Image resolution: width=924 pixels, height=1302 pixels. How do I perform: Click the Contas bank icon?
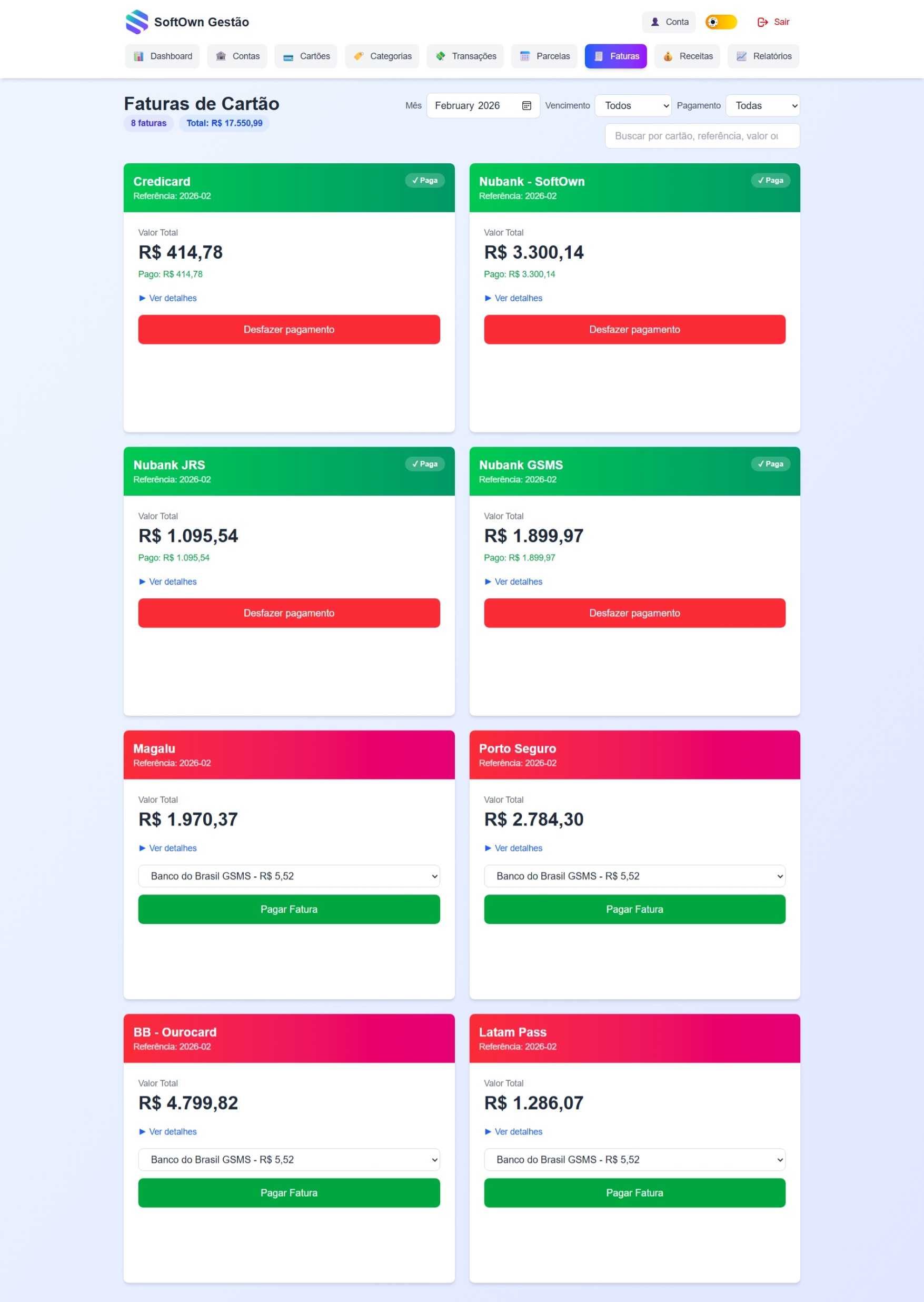coord(221,56)
